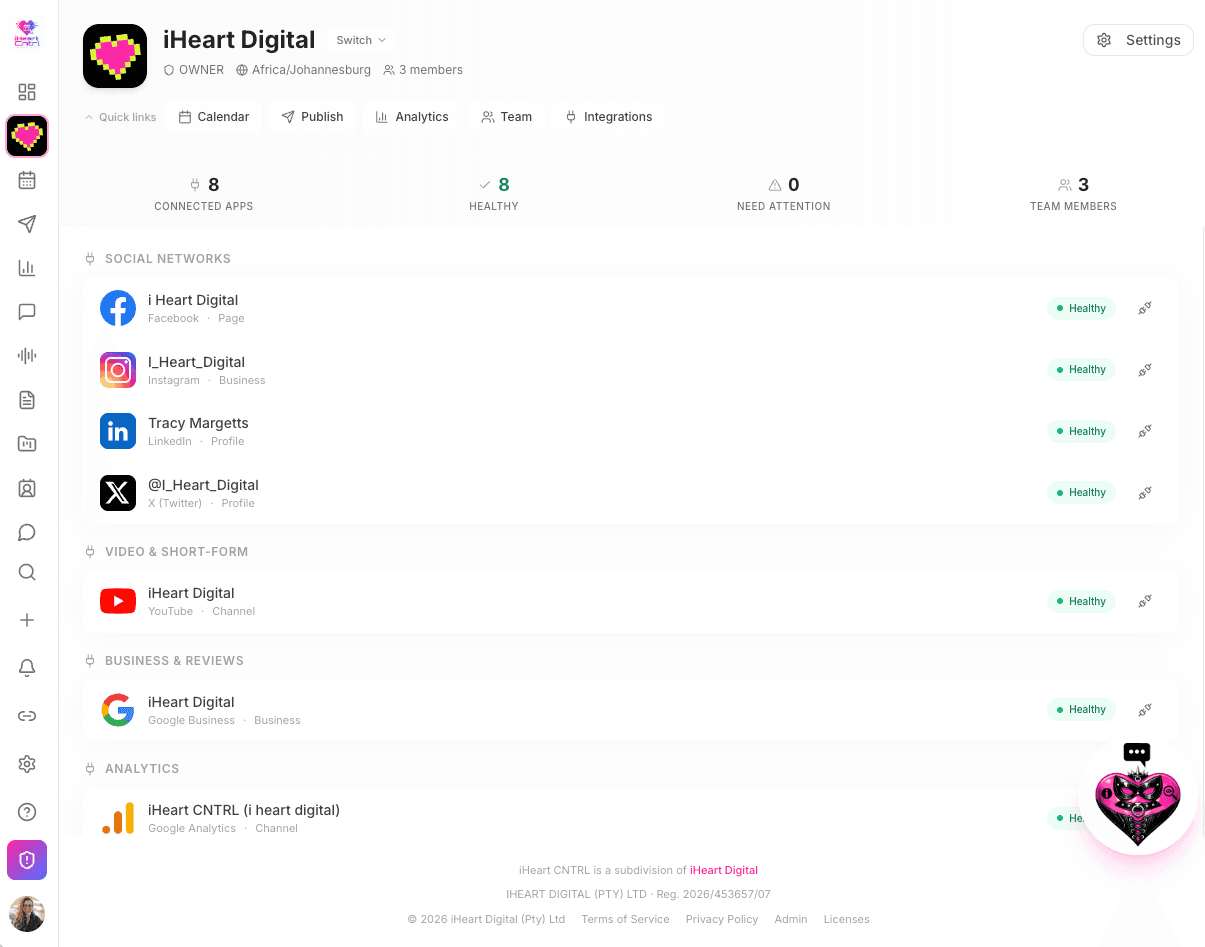Screen dimensions: 1205x947
Task: Click the chain link icon in sidebar
Action: 27,716
